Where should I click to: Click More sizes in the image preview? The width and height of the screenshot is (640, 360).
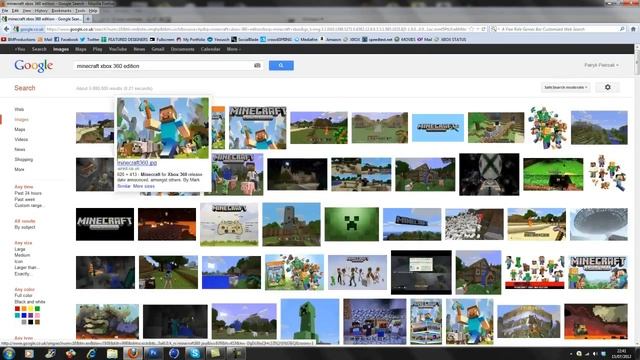144,186
